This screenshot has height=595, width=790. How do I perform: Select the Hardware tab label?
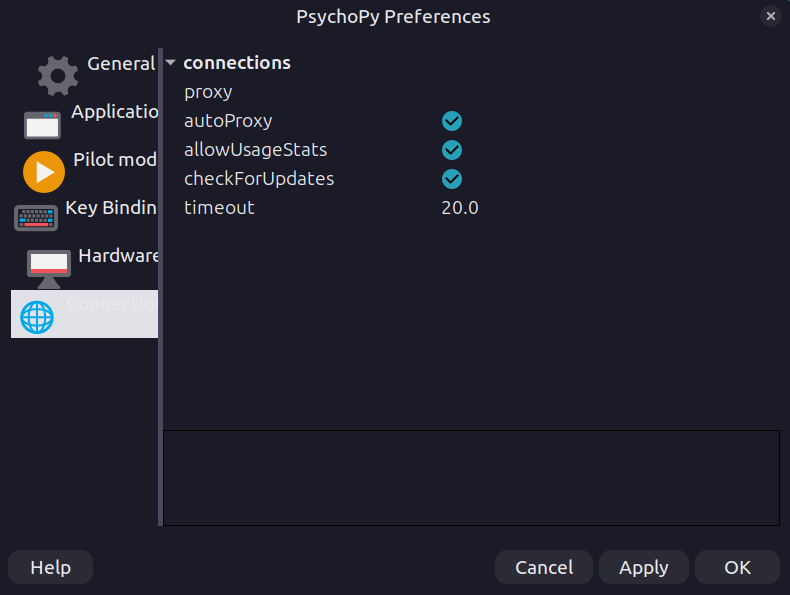(118, 255)
